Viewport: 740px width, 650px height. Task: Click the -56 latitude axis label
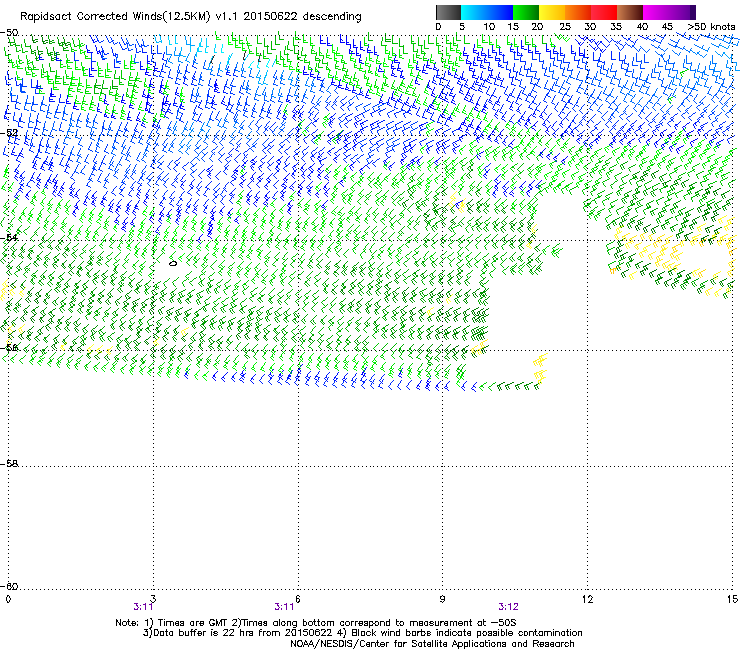point(9,347)
